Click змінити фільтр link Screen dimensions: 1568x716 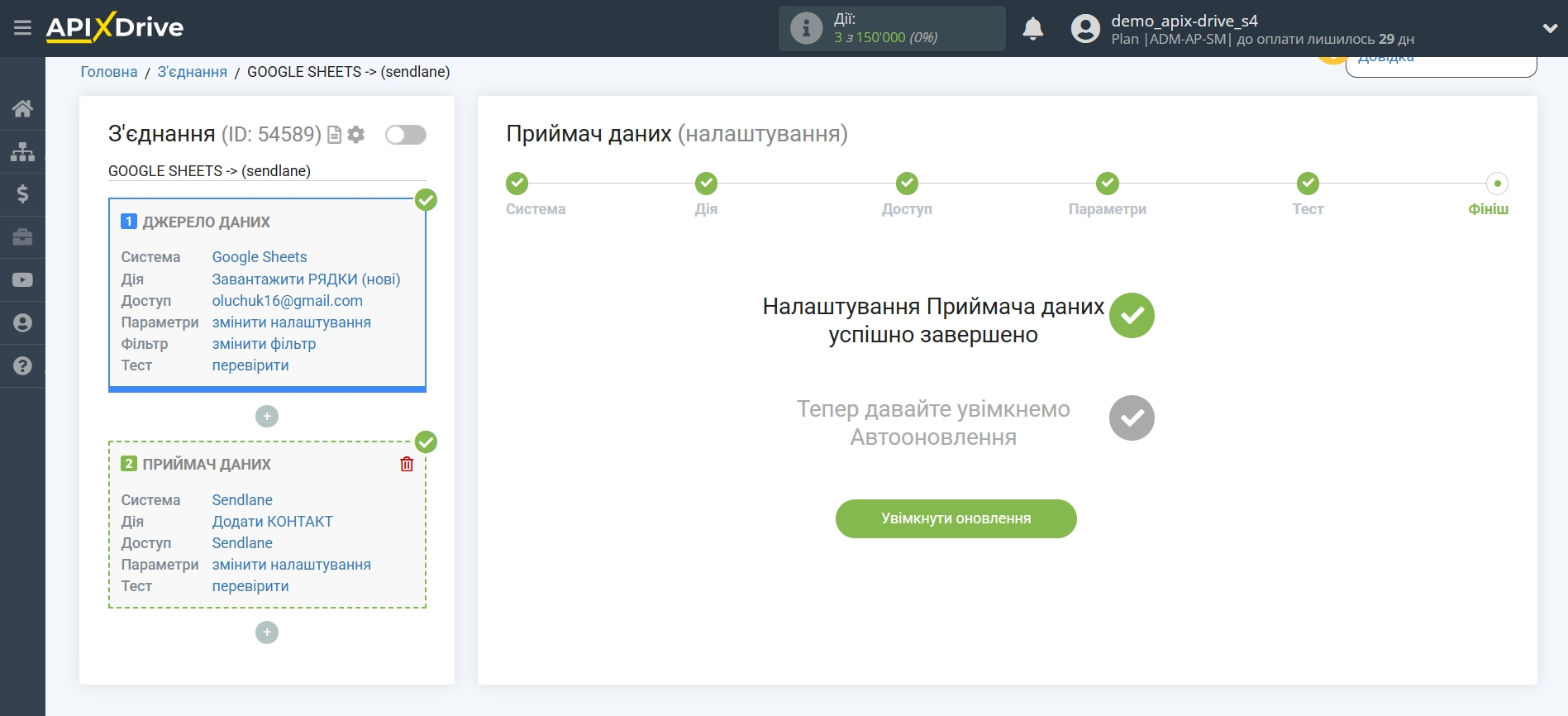pyautogui.click(x=265, y=344)
